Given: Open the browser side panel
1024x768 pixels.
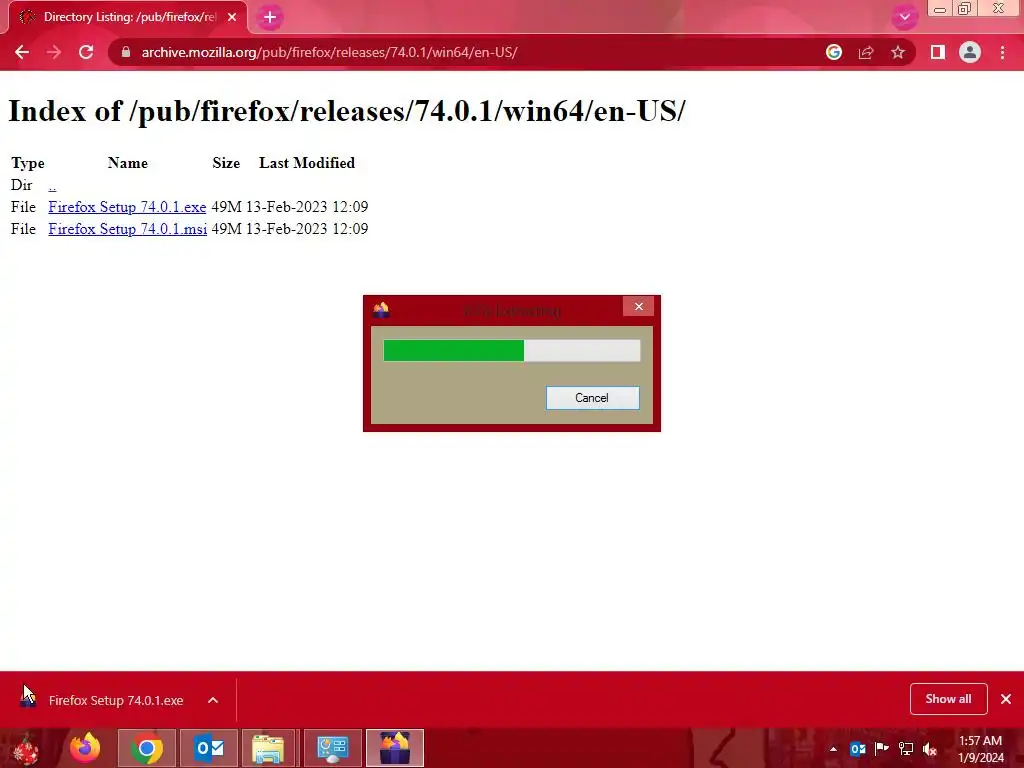Looking at the screenshot, I should 938,52.
